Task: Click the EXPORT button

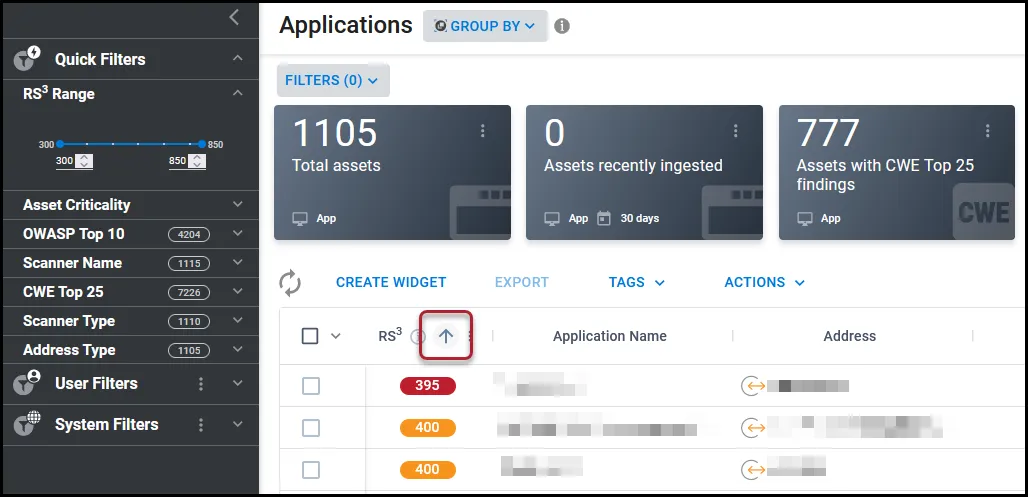Action: (522, 283)
